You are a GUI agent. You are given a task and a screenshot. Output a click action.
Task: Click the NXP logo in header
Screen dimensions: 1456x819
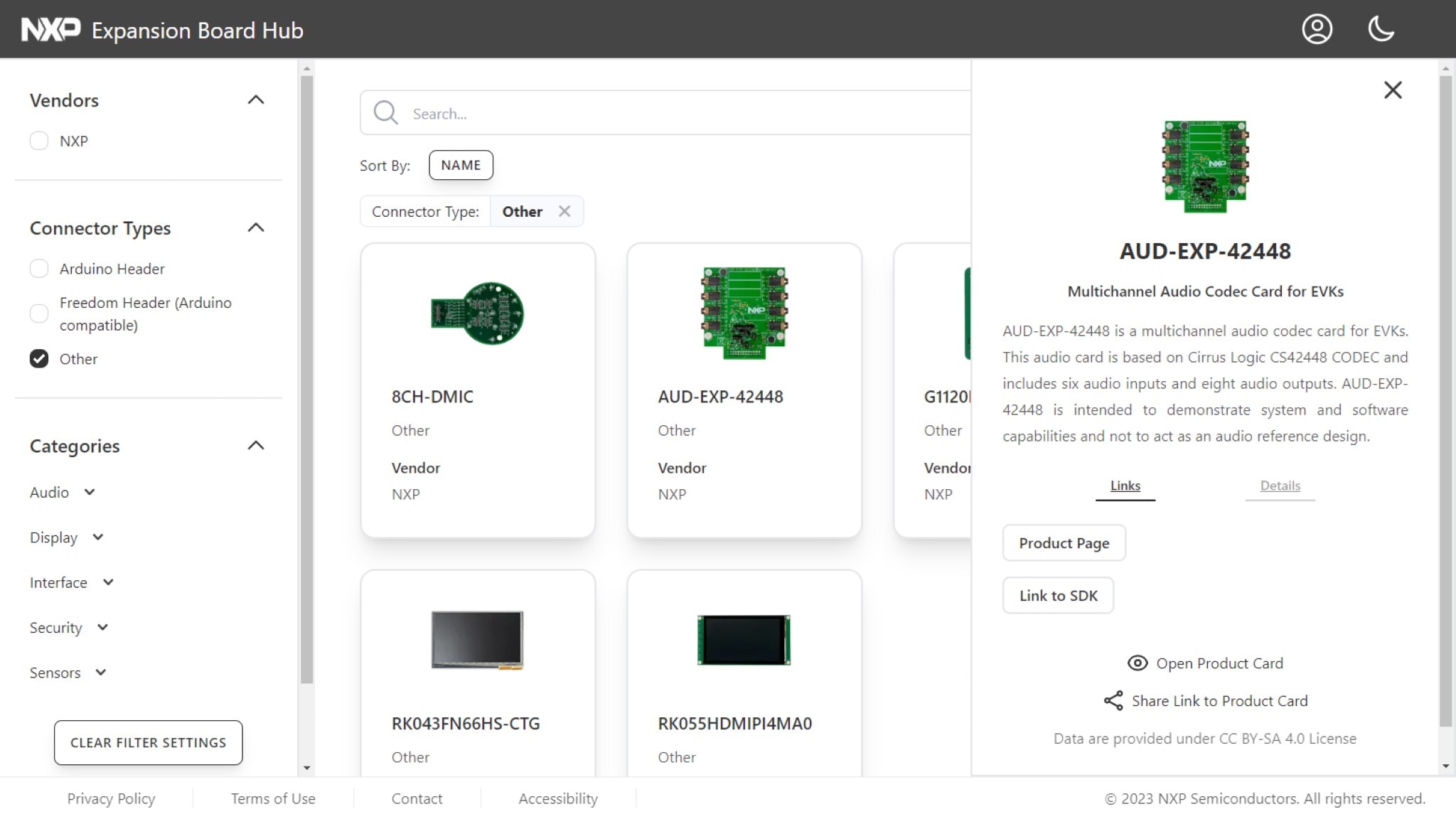click(50, 30)
